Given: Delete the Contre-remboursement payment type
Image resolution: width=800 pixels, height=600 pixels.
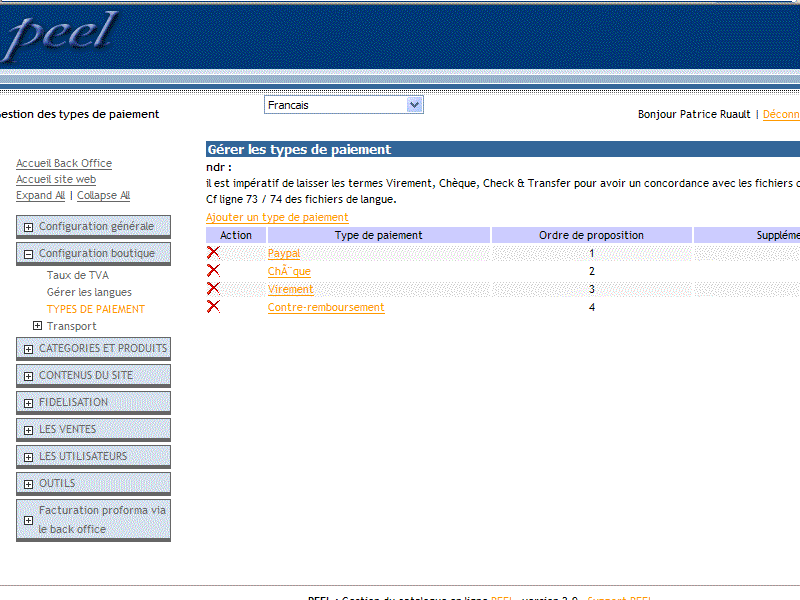Looking at the screenshot, I should pos(213,307).
